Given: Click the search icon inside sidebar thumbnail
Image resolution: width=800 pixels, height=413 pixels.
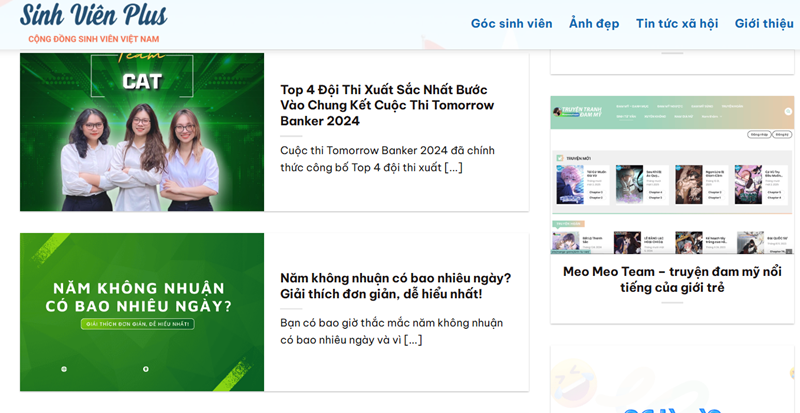Looking at the screenshot, I should tap(788, 112).
